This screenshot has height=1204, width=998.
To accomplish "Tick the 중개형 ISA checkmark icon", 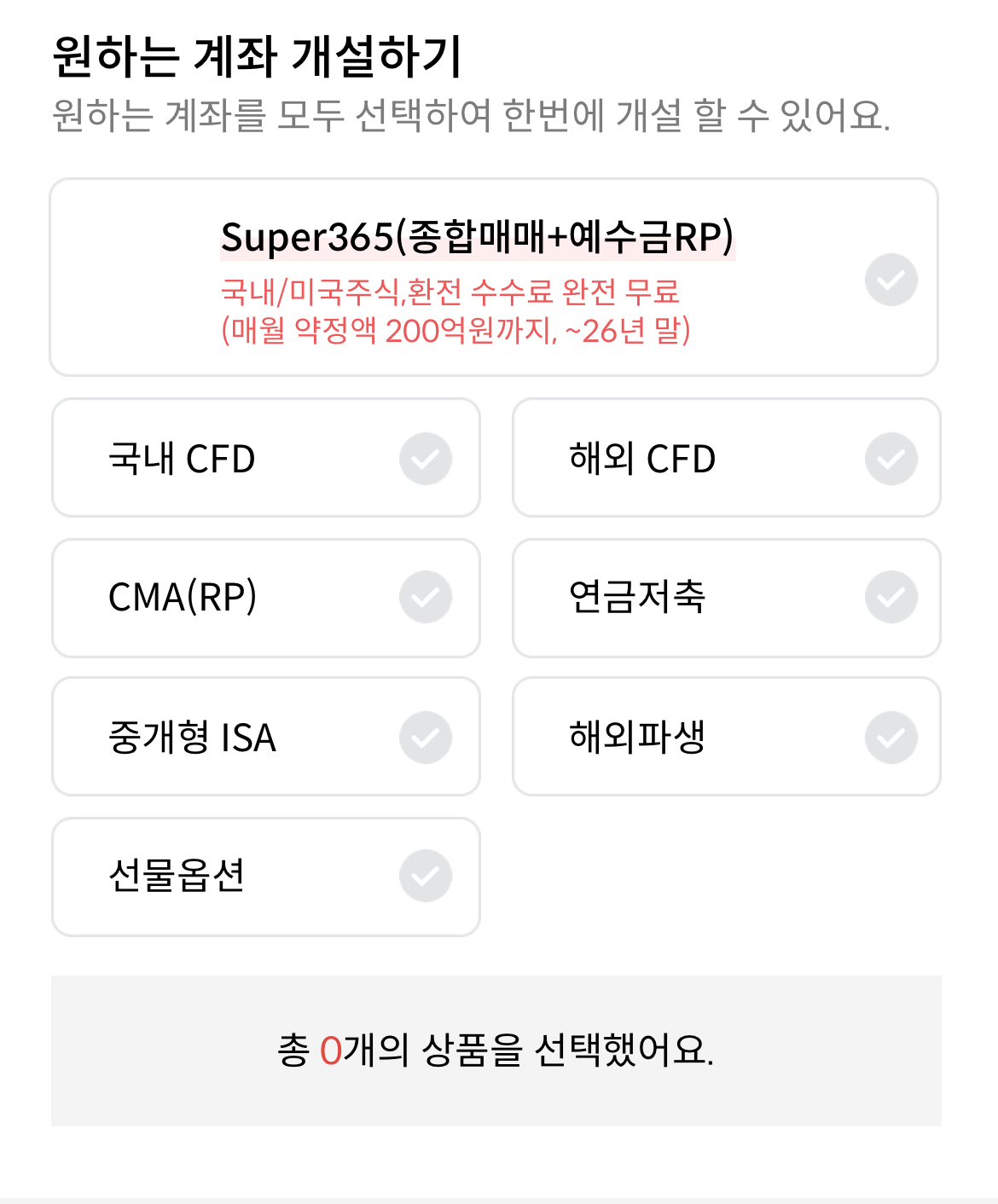I will click(x=426, y=738).
